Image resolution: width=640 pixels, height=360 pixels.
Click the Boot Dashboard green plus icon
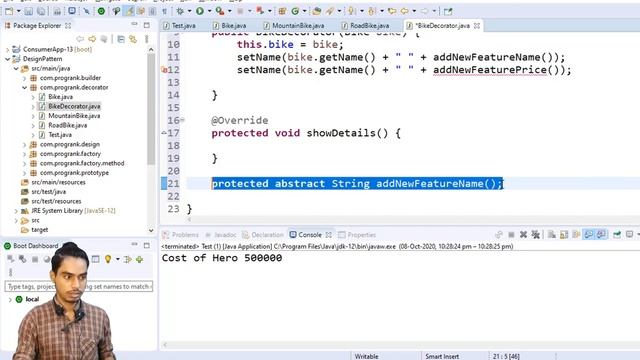pos(140,259)
